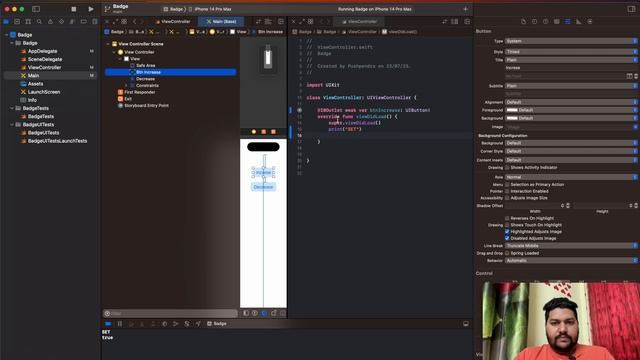This screenshot has height=360, width=640.
Task: Toggle the console pane icon at debug bar right
Action: 466,324
